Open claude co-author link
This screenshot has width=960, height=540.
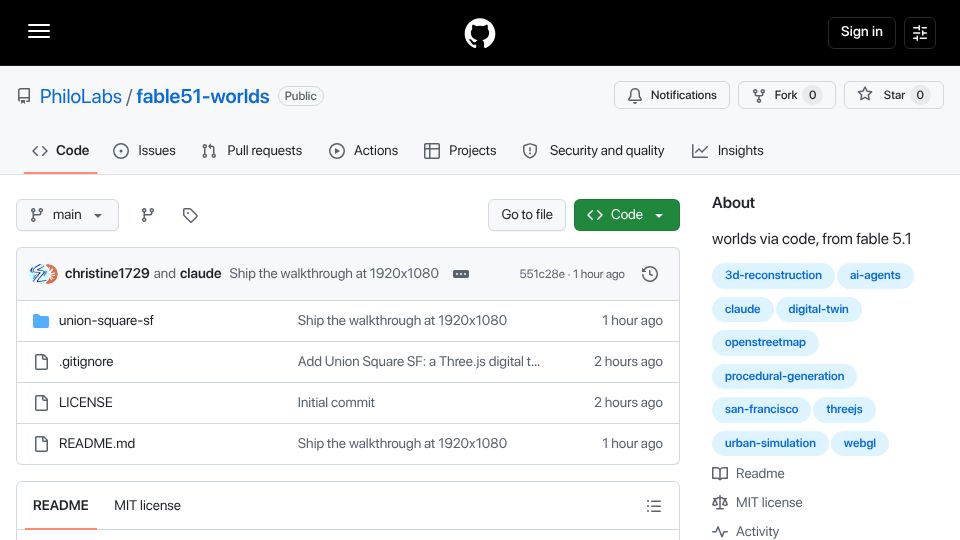[200, 274]
